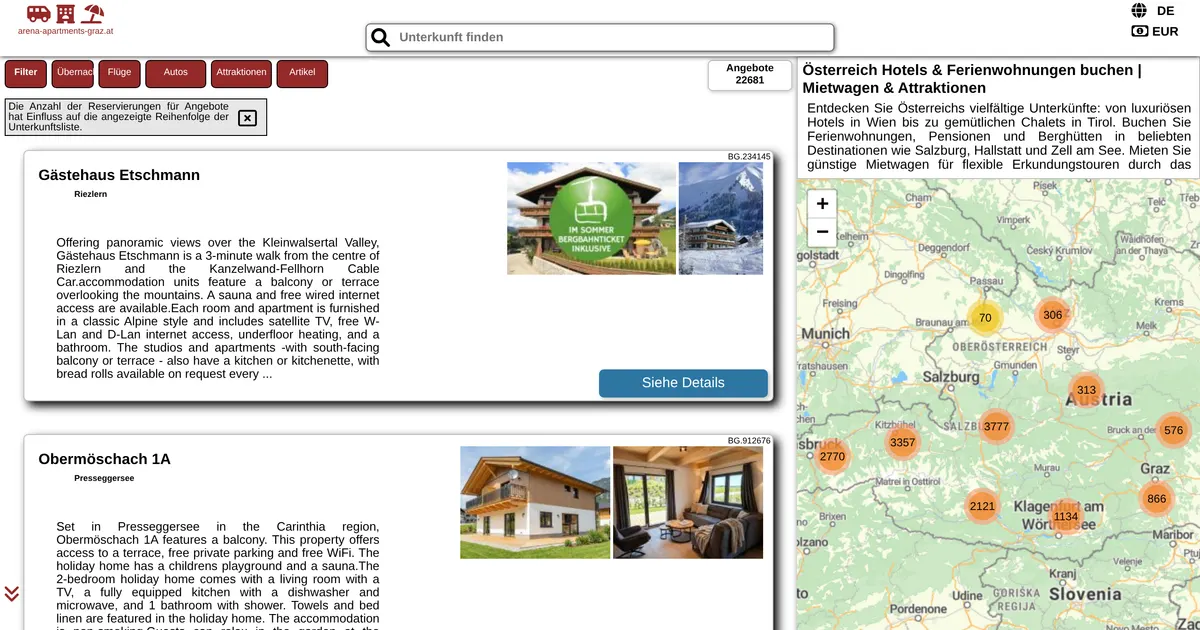
Task: Dismiss the reservation info notice
Action: [x=247, y=118]
